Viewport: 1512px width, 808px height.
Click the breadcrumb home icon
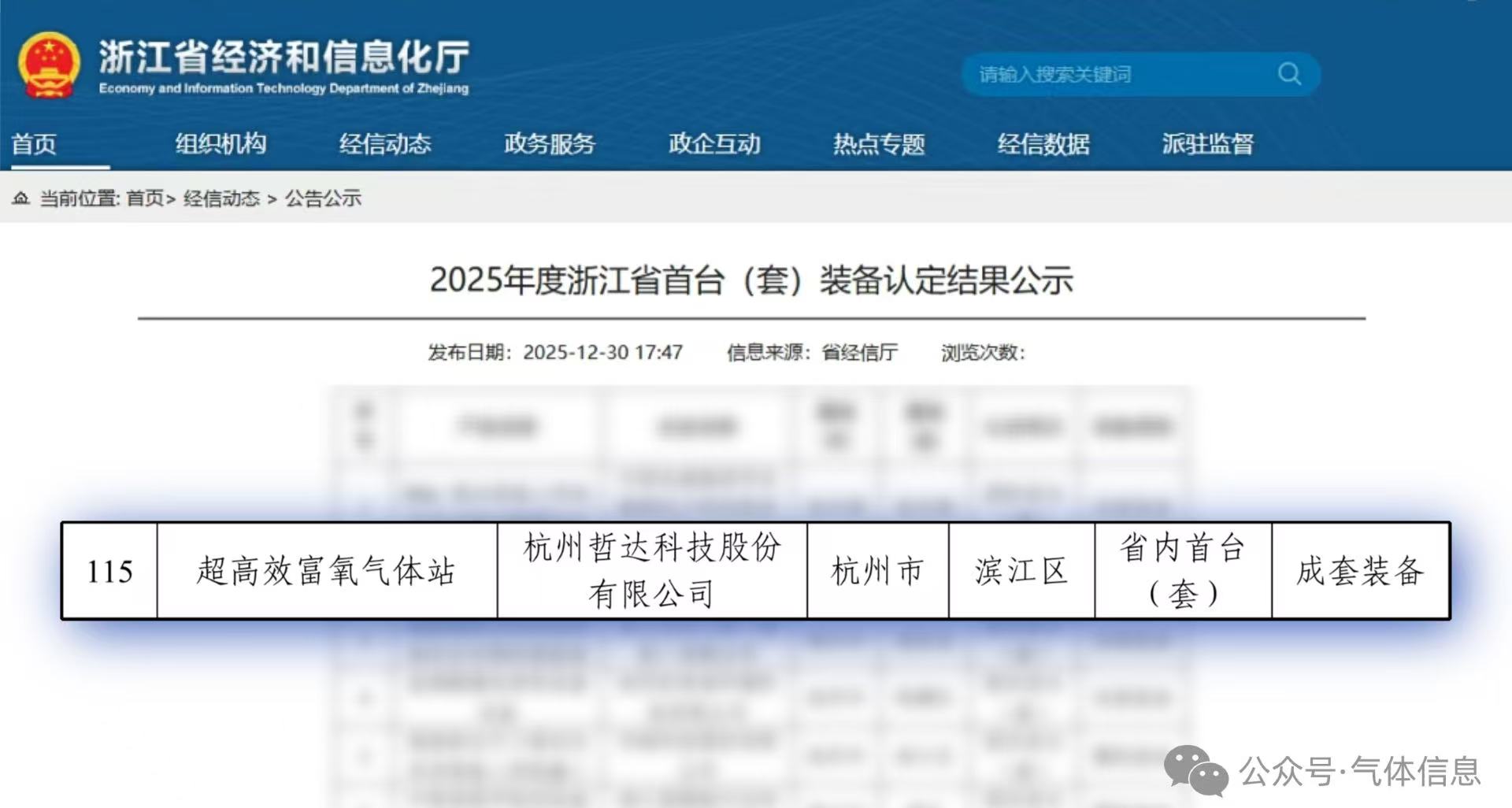21,198
